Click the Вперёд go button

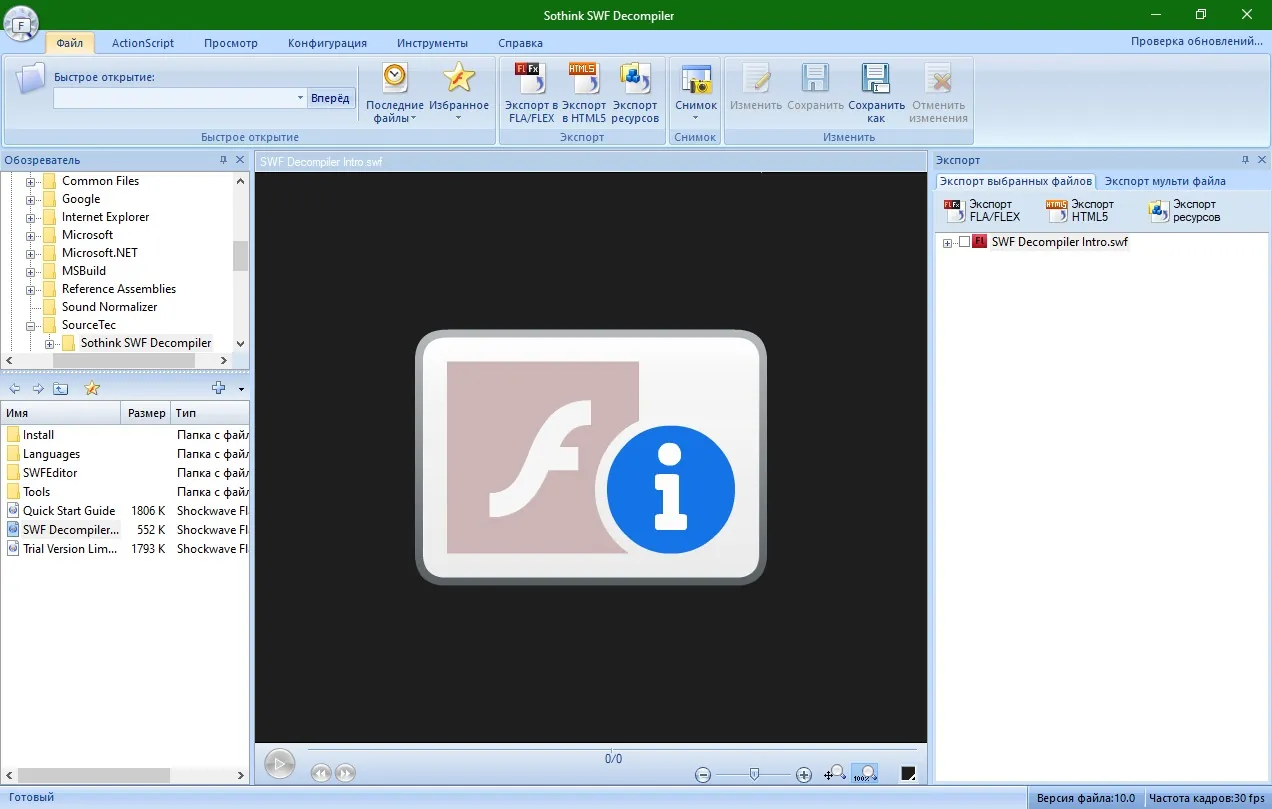tap(331, 98)
